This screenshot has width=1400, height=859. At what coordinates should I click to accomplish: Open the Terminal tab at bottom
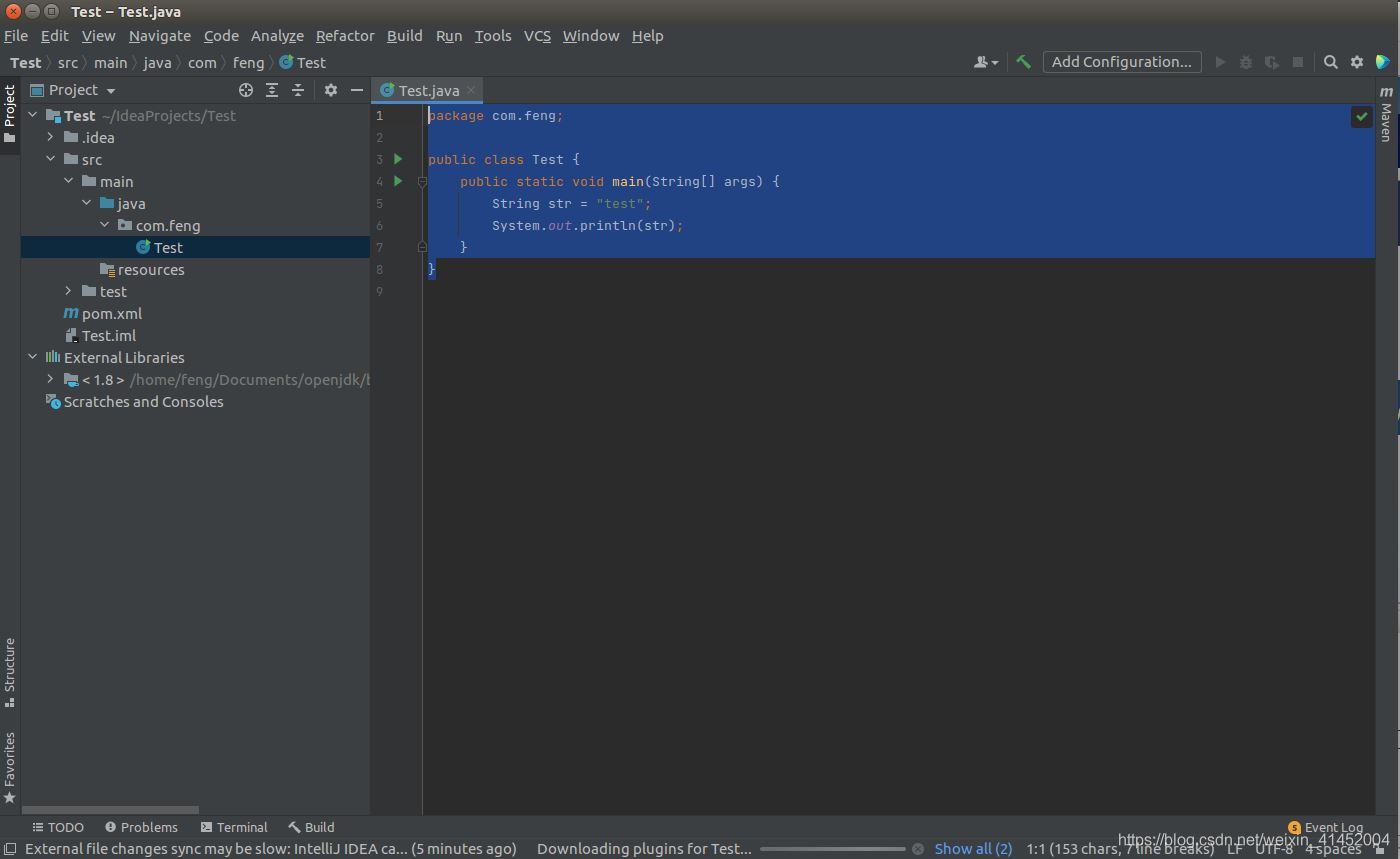(234, 827)
